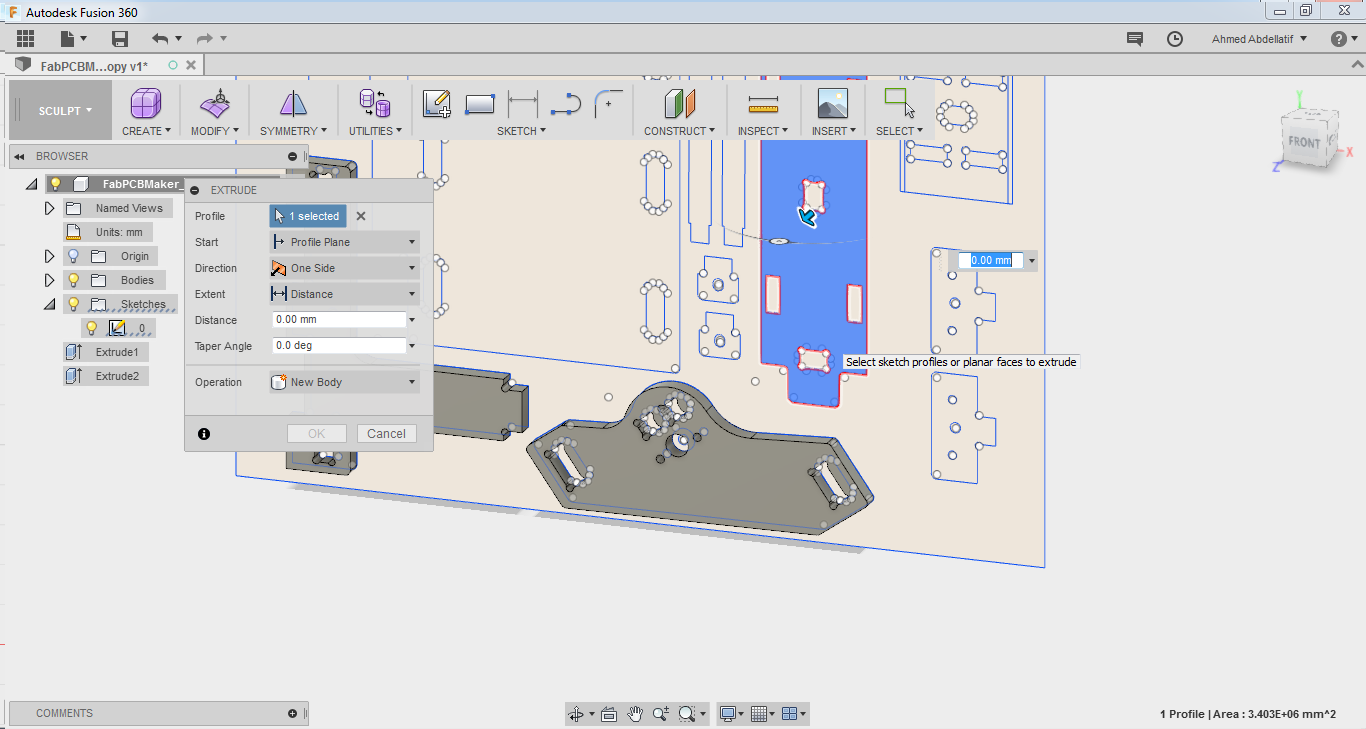Click the Utilities convert icon
Screen dimensions: 1366x729
(x=375, y=104)
